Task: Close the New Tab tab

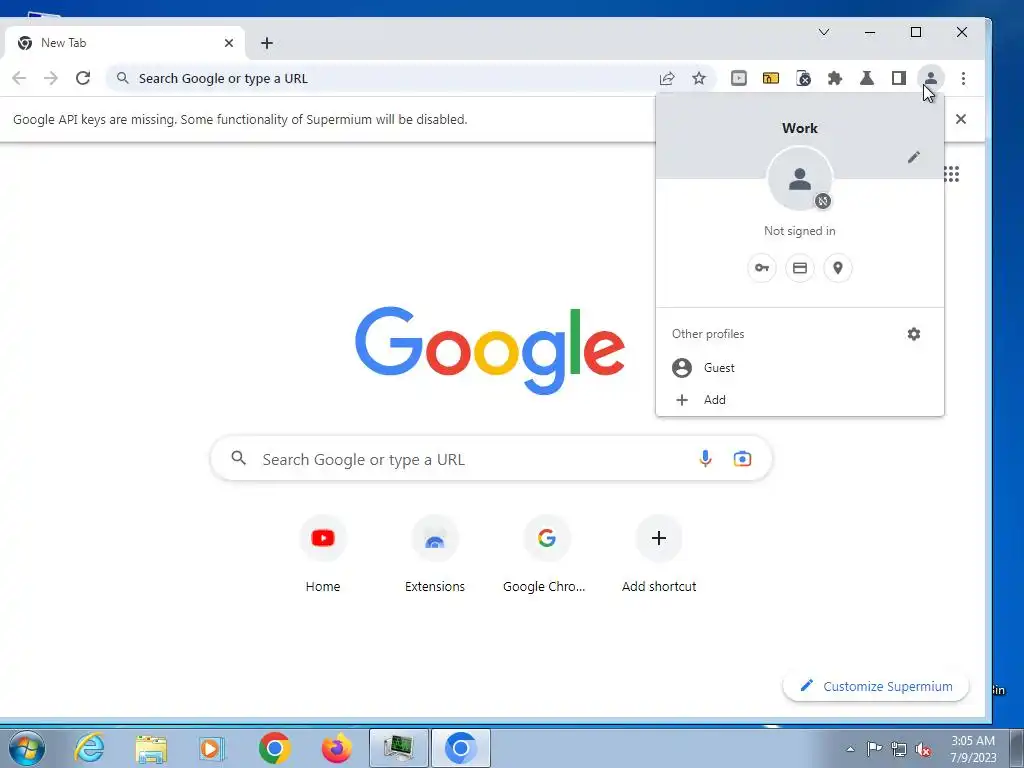Action: click(229, 43)
